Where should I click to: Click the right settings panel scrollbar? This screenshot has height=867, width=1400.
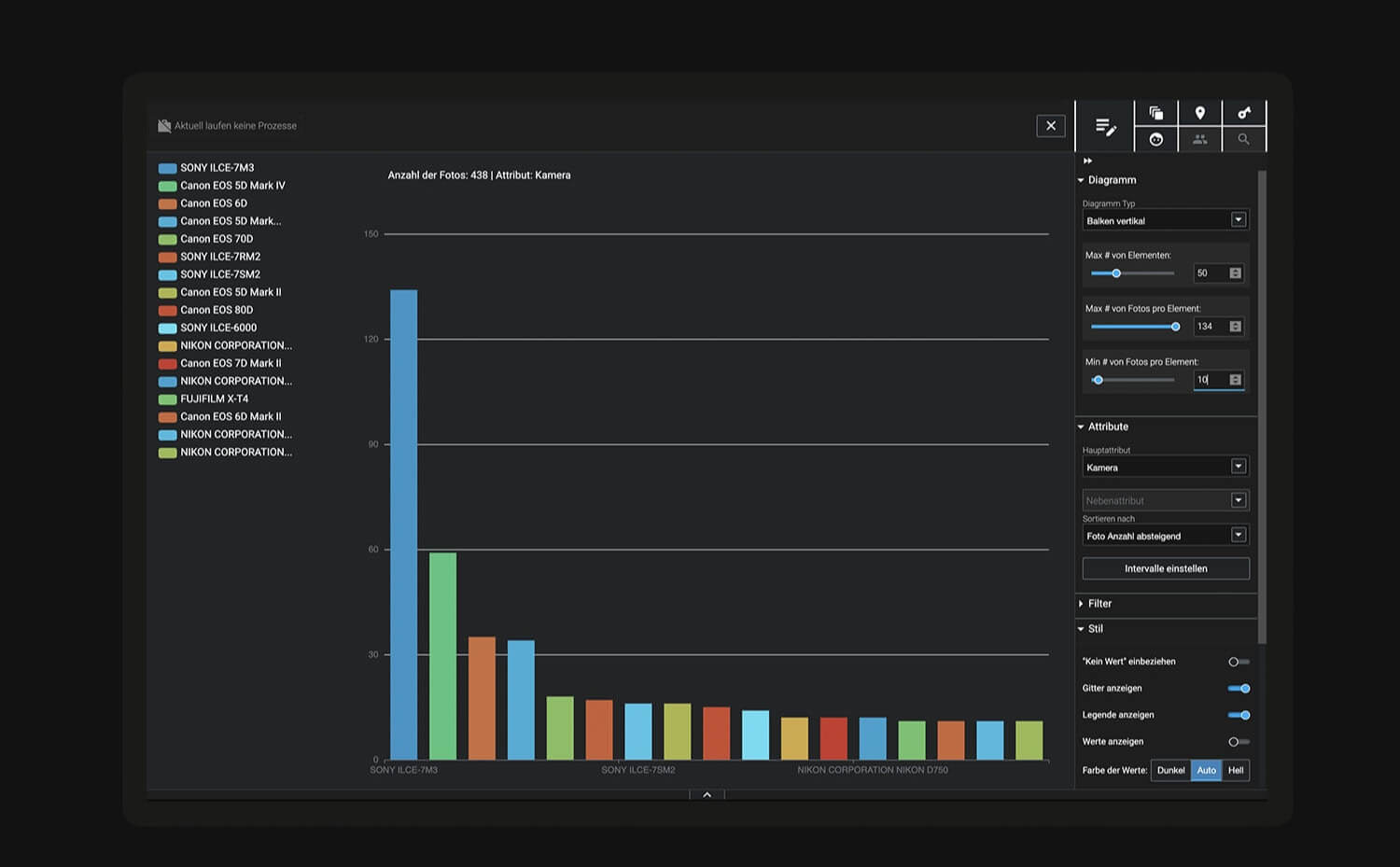[1262, 407]
